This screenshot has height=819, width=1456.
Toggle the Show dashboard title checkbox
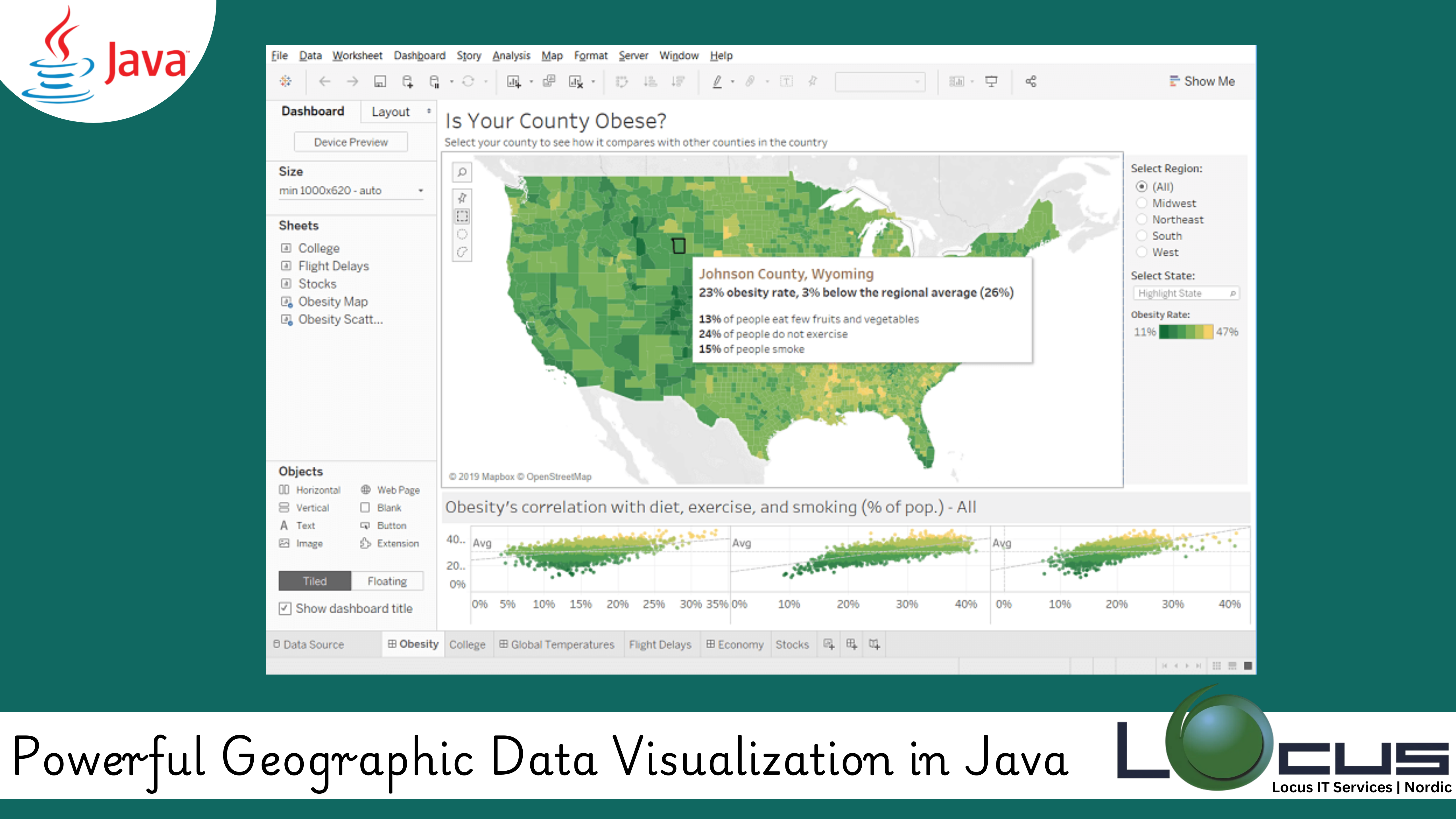coord(285,609)
